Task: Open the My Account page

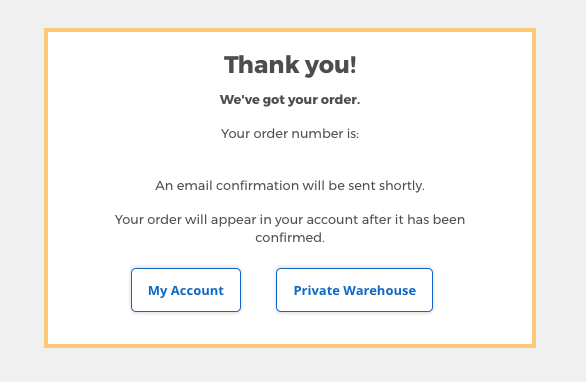Action: click(186, 290)
